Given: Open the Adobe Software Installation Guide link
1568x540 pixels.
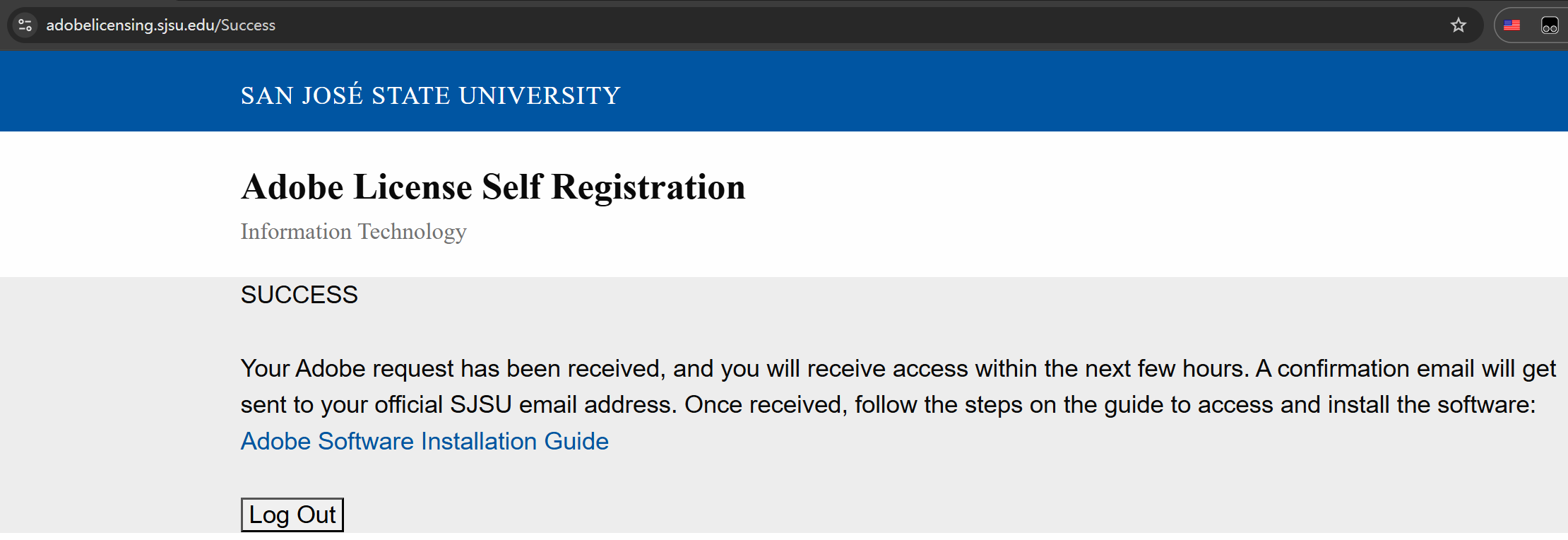Looking at the screenshot, I should coord(424,441).
